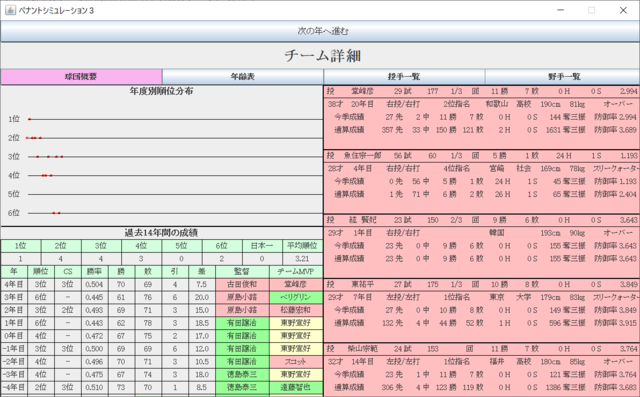Click the CS column header
Image resolution: width=640 pixels, height=397 pixels.
(x=68, y=272)
